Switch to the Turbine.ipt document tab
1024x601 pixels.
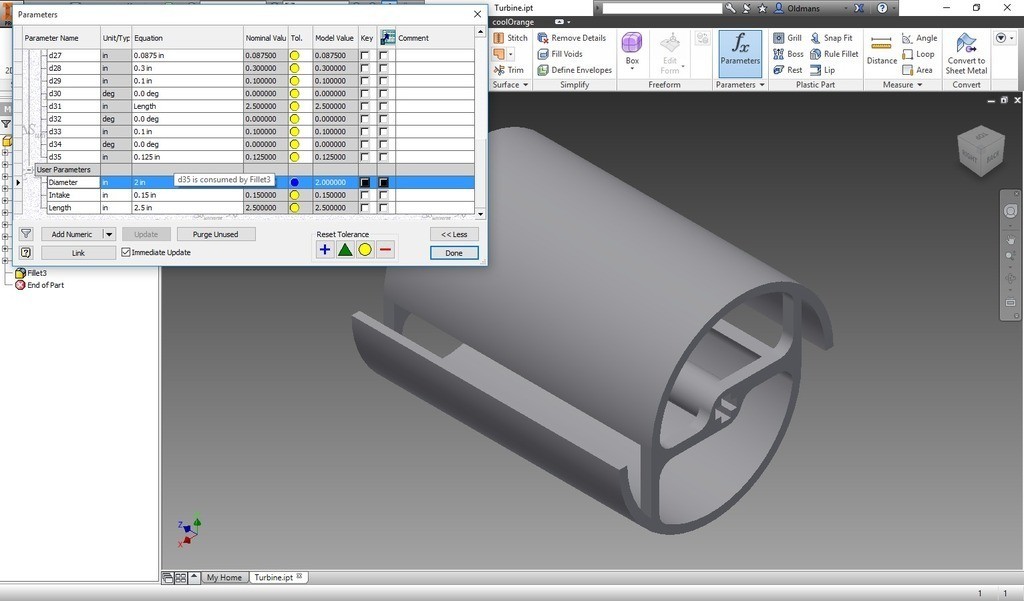pyautogui.click(x=274, y=577)
